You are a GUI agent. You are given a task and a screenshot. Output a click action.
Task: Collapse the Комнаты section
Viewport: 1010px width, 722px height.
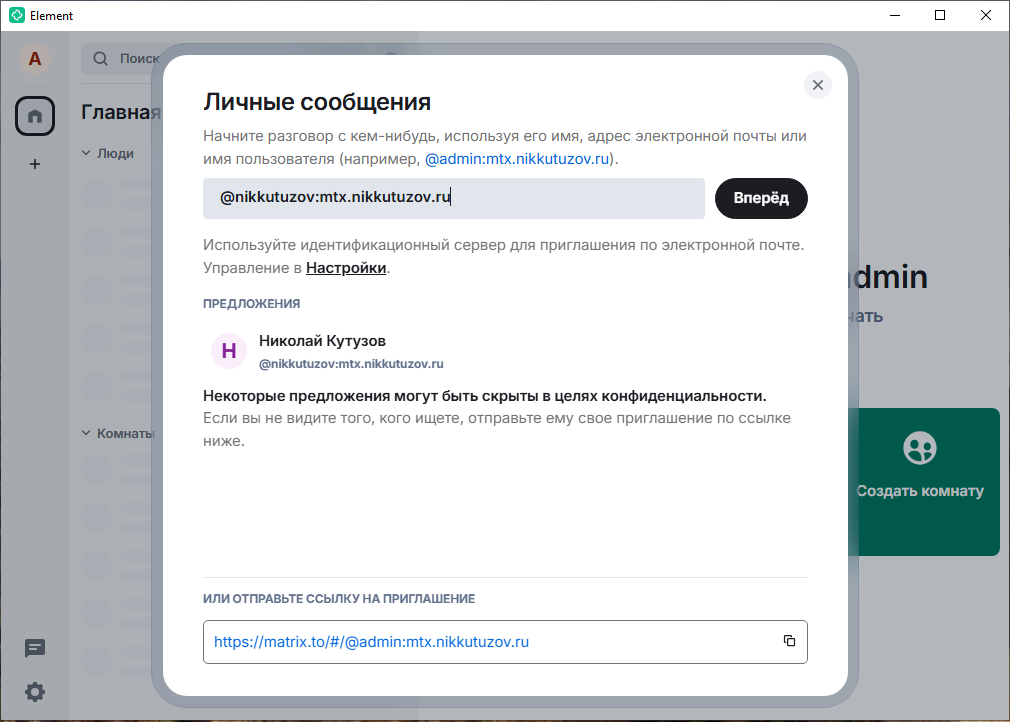[86, 434]
